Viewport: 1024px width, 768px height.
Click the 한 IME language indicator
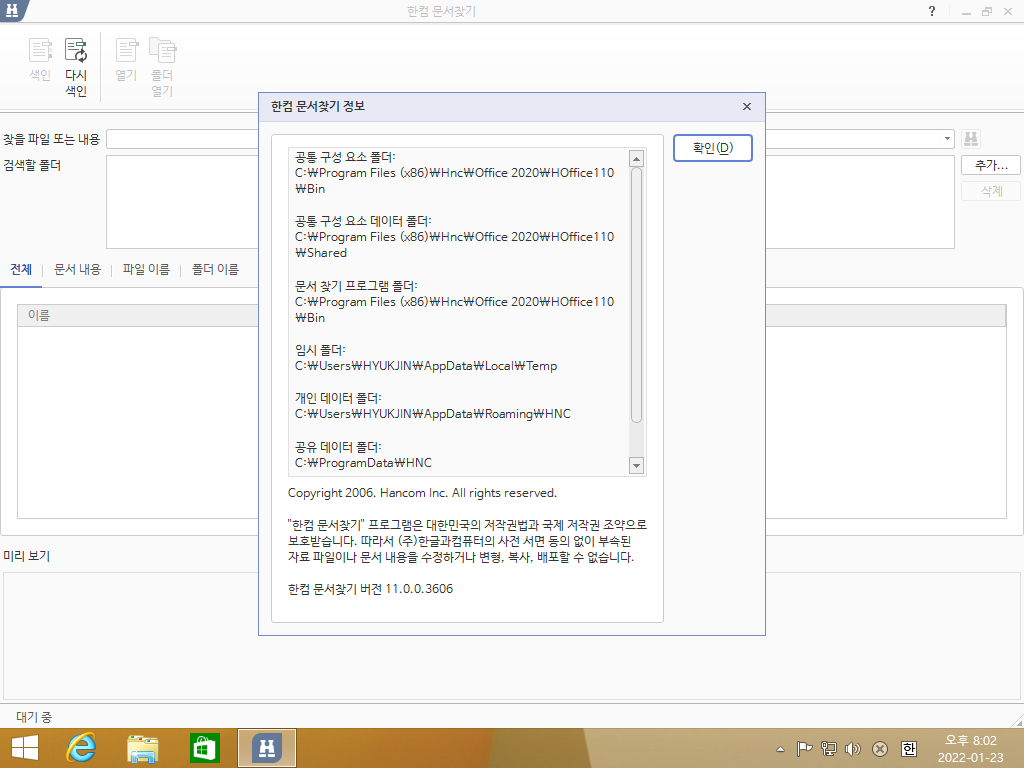coord(908,749)
